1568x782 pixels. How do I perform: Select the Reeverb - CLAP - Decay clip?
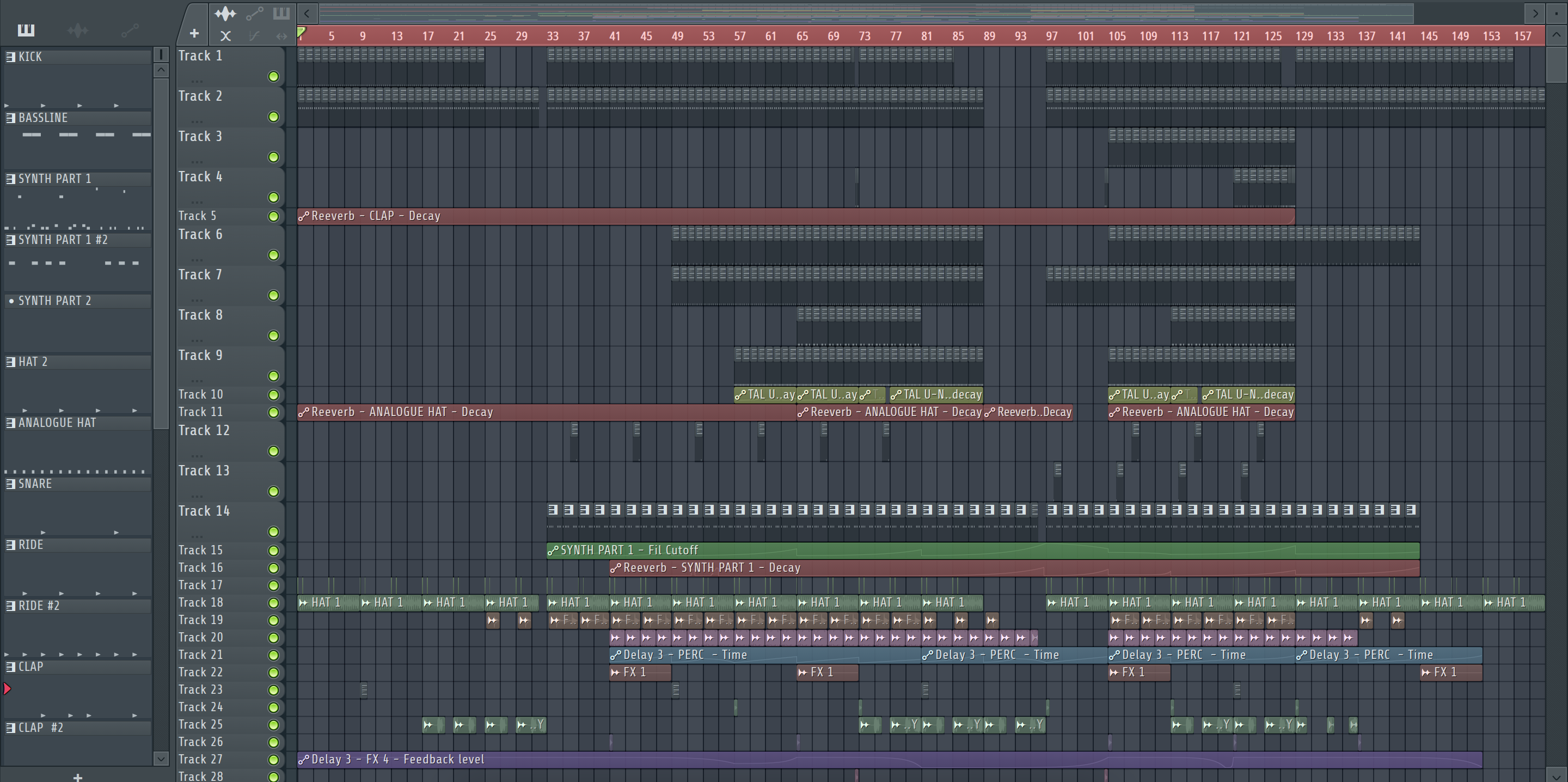tap(796, 216)
